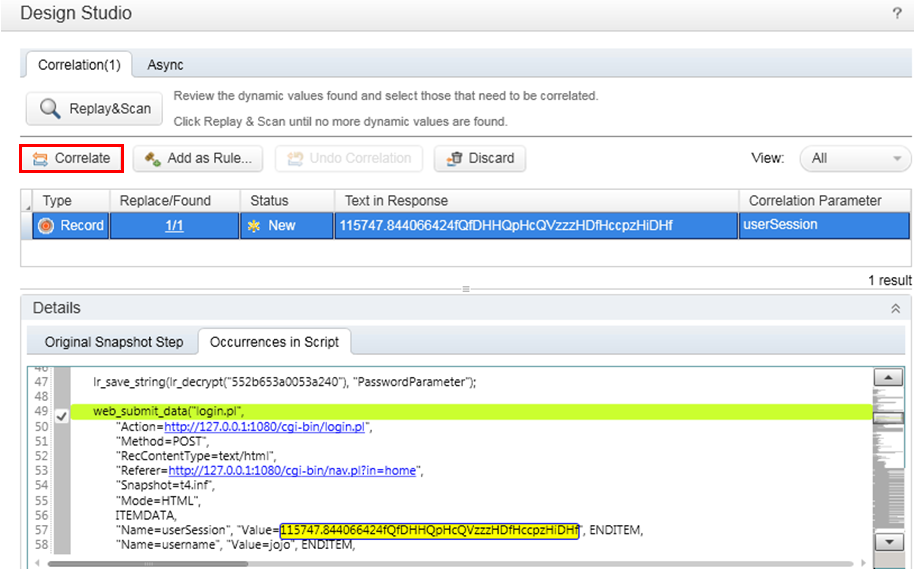Click the Add as Rule icon
914x573 pixels.
(152, 158)
